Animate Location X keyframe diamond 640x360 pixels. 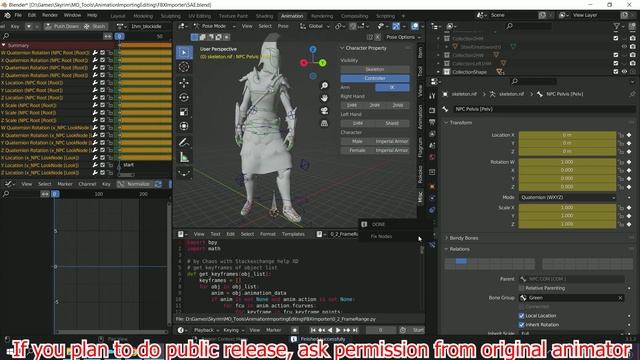(x=629, y=135)
